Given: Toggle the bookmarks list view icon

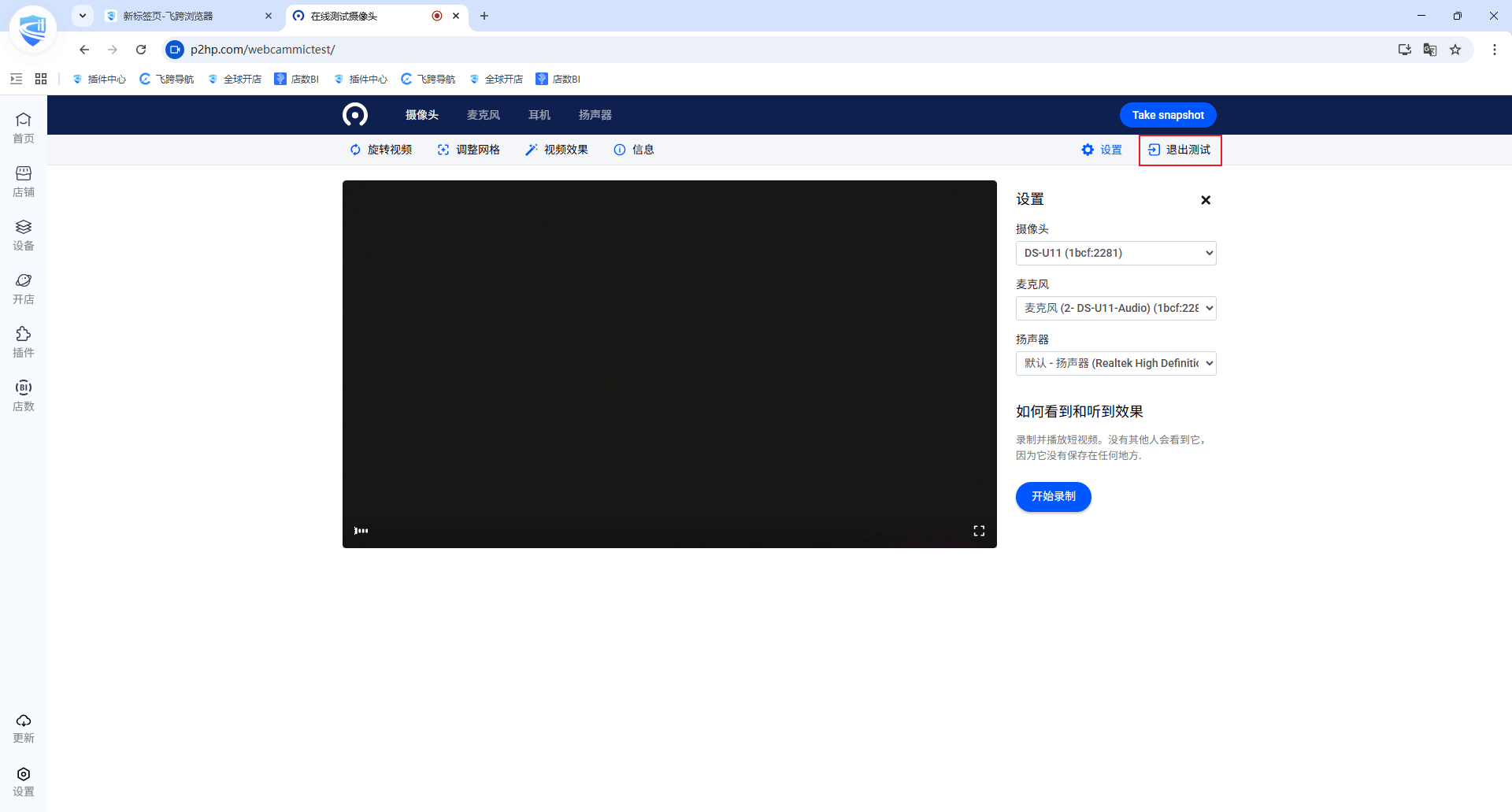Looking at the screenshot, I should pyautogui.click(x=16, y=79).
